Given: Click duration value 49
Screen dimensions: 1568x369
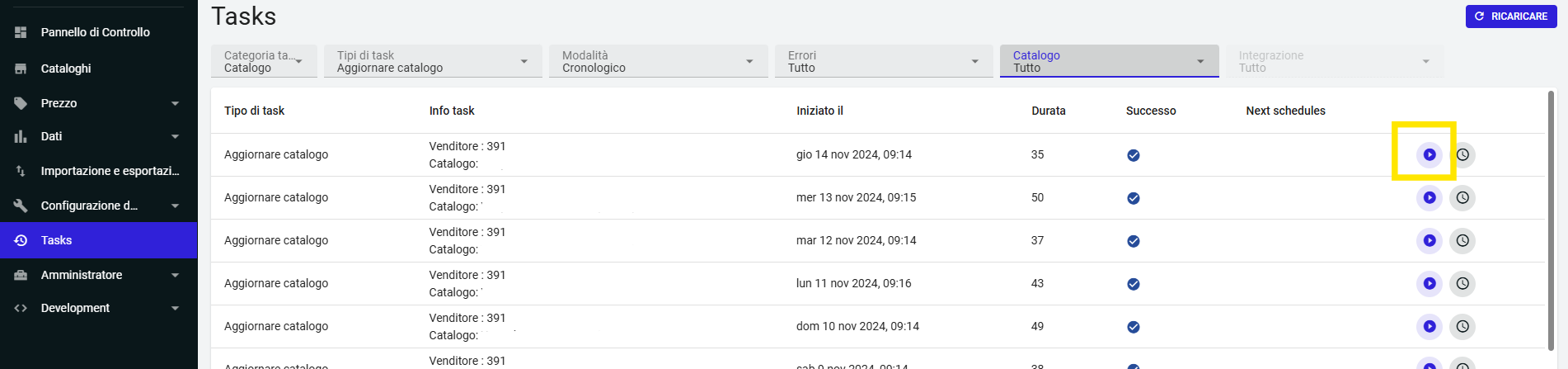Looking at the screenshot, I should tap(1037, 326).
